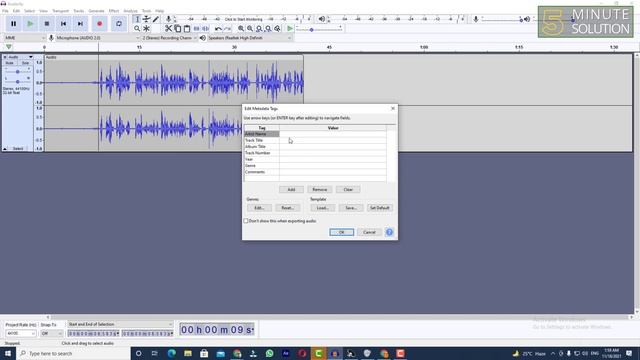Viewport: 640px width, 360px height.
Task: Click the Clear button in metadata dialog
Action: click(x=348, y=189)
